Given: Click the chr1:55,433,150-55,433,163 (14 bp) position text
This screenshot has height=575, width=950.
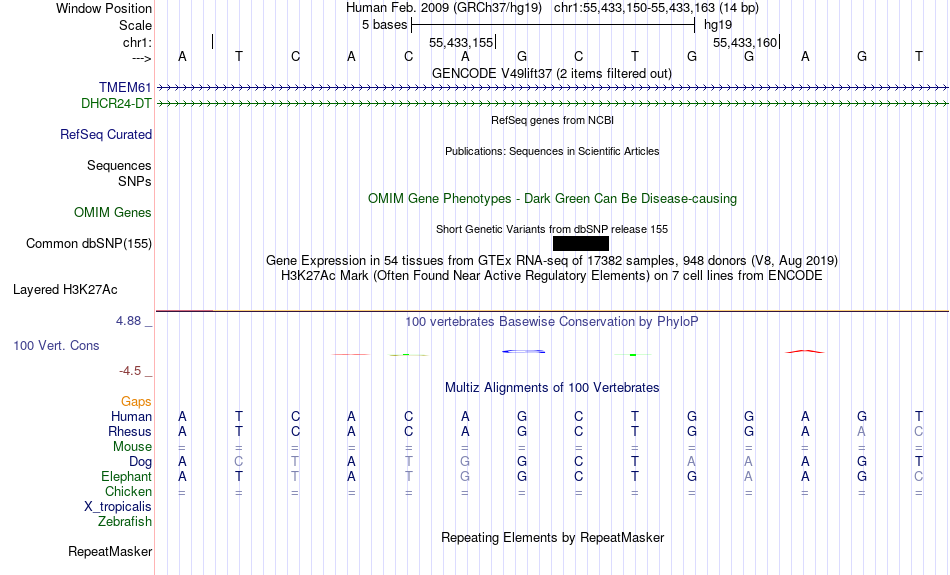Looking at the screenshot, I should [656, 8].
